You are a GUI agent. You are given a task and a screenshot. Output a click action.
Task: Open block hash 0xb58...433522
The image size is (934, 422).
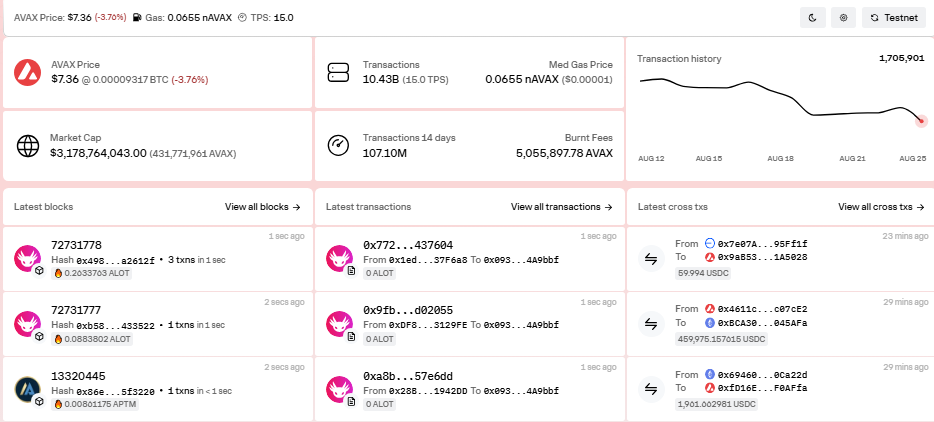116,326
